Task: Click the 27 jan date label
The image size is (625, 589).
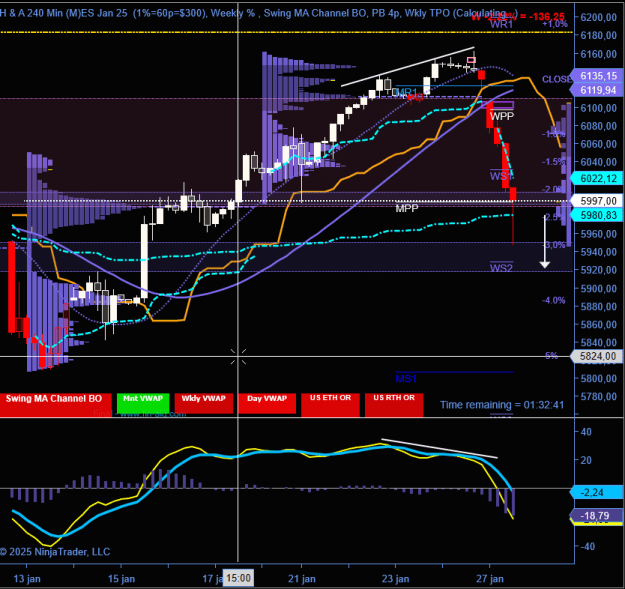Action: (489, 579)
